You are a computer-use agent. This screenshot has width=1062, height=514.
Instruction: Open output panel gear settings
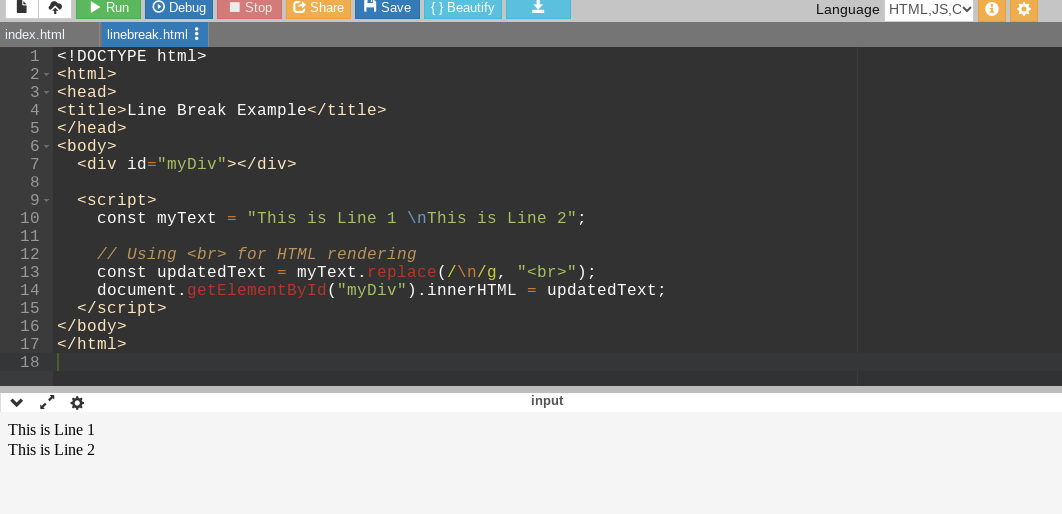pos(77,403)
